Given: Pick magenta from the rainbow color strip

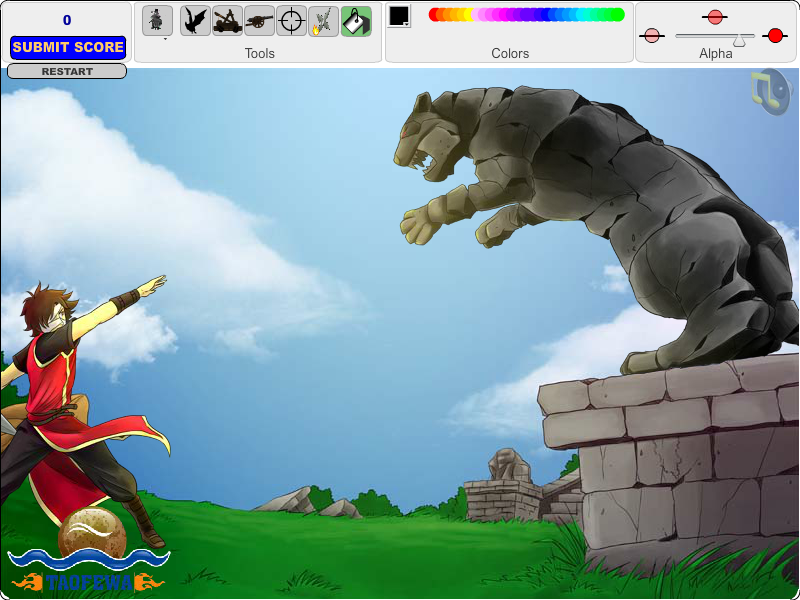Looking at the screenshot, I should 503,14.
